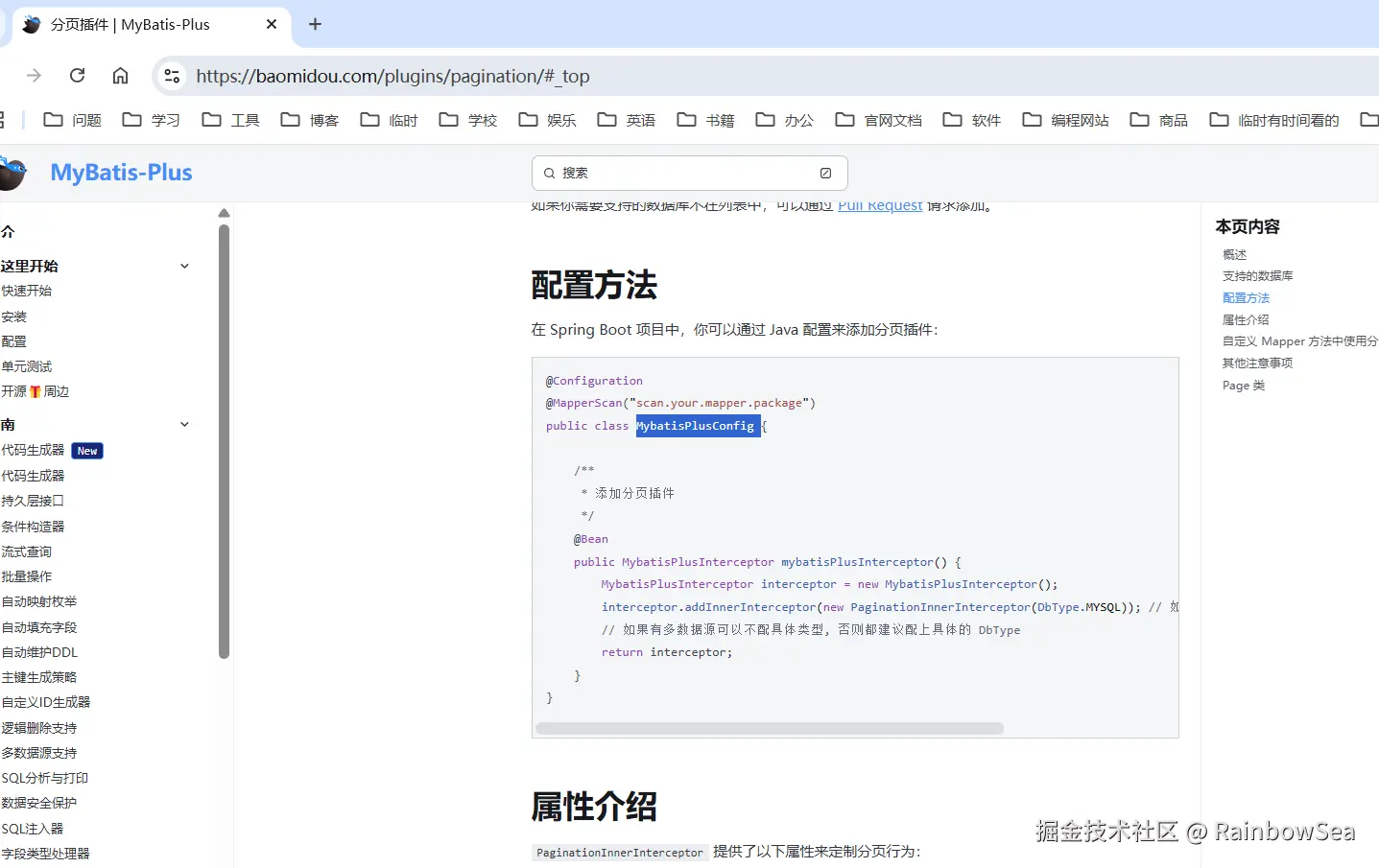Go to browser home page
Screen dimensions: 1379x868
pos(120,76)
